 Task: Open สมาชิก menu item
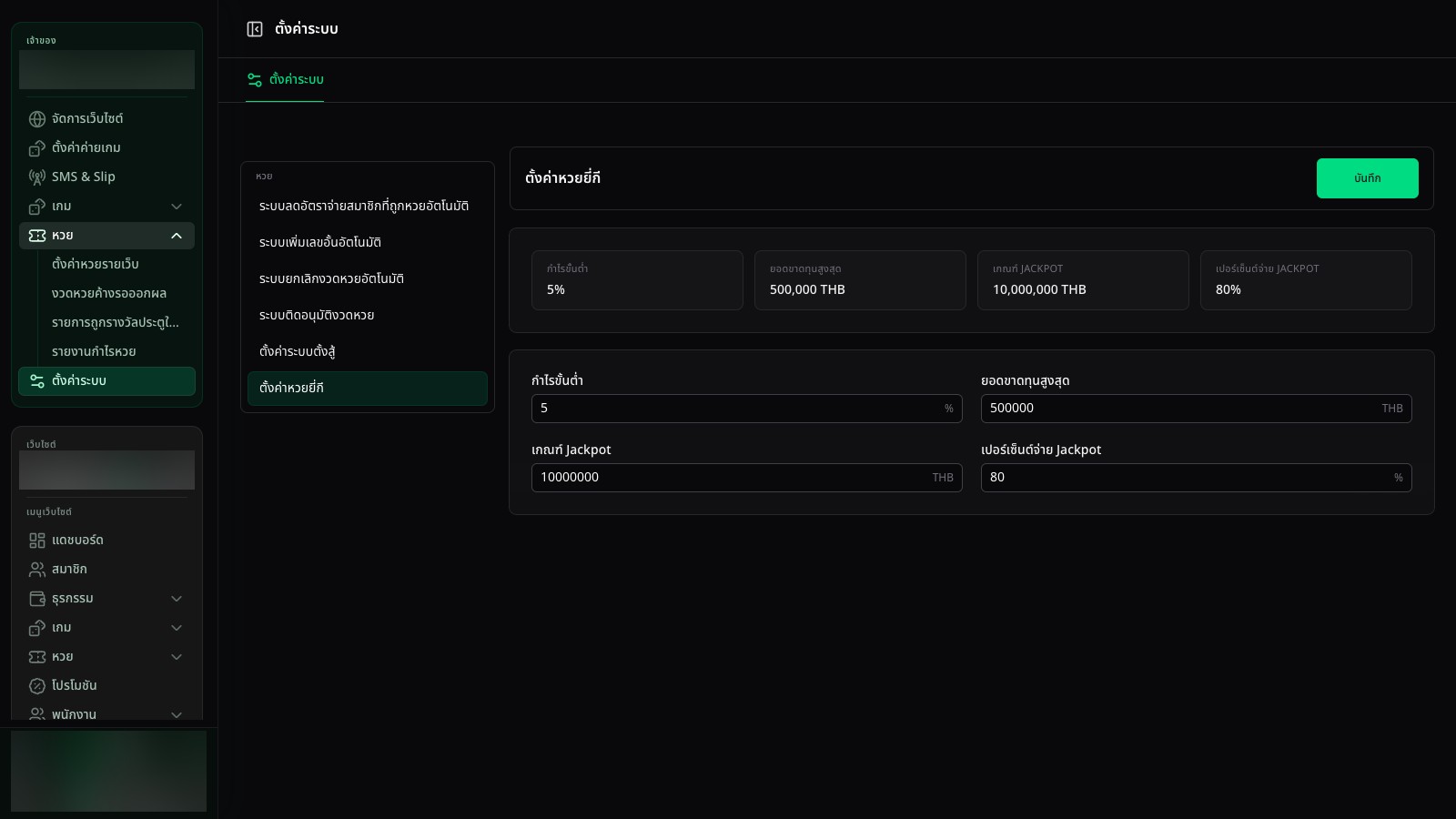pyautogui.click(x=106, y=570)
